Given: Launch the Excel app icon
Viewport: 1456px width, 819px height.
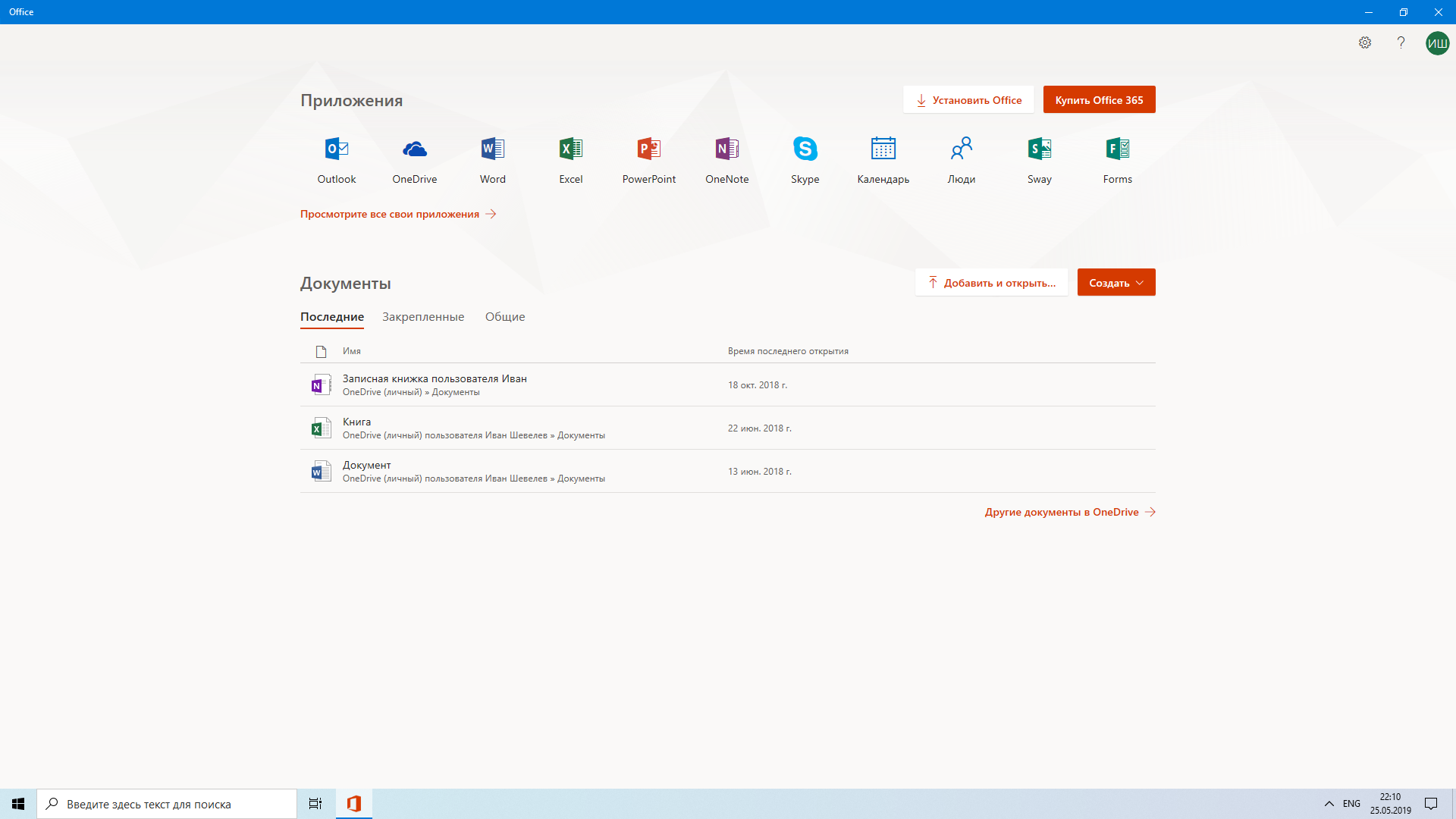Looking at the screenshot, I should (571, 149).
